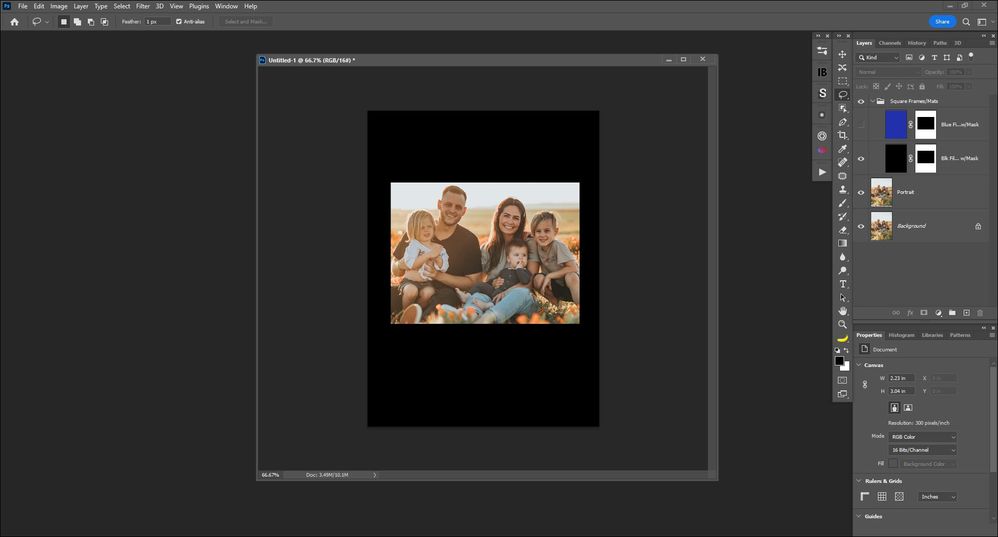Open the Image menu

pos(59,6)
